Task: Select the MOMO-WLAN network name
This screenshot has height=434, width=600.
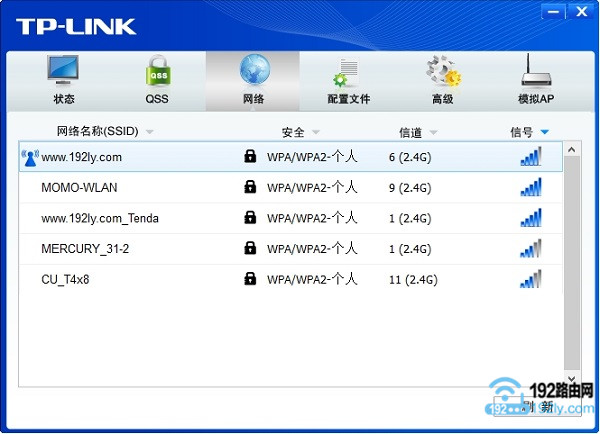Action: pyautogui.click(x=79, y=188)
